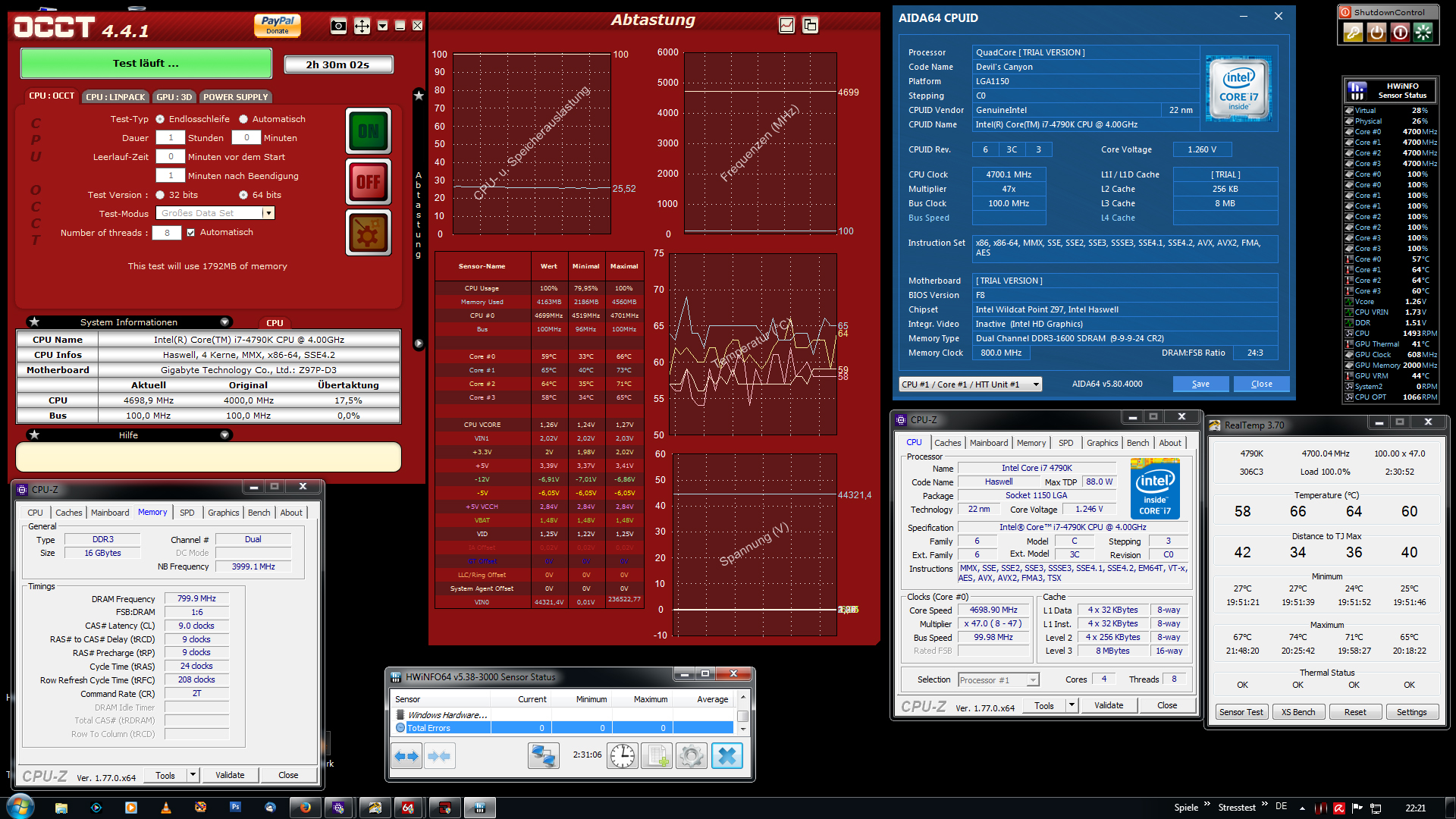Select the 32 bits test version
This screenshot has width=1456, height=819.
160,195
